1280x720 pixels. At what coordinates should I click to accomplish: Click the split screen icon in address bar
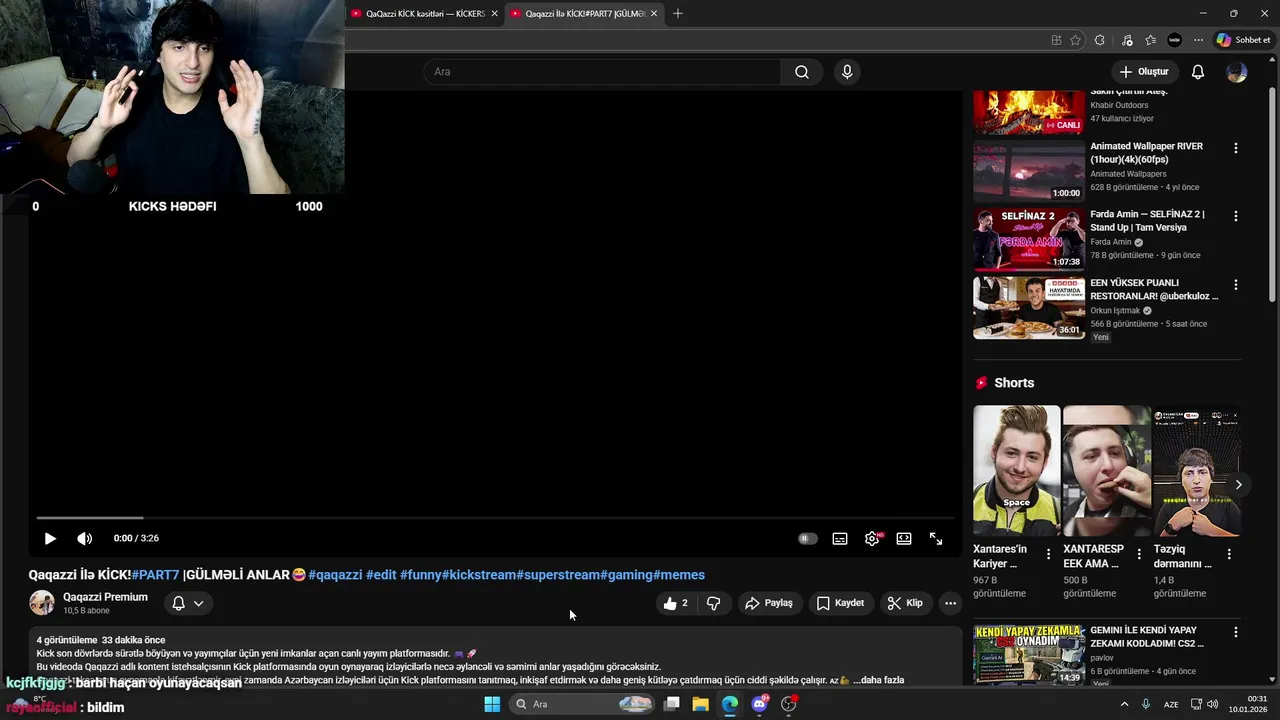tap(1056, 40)
